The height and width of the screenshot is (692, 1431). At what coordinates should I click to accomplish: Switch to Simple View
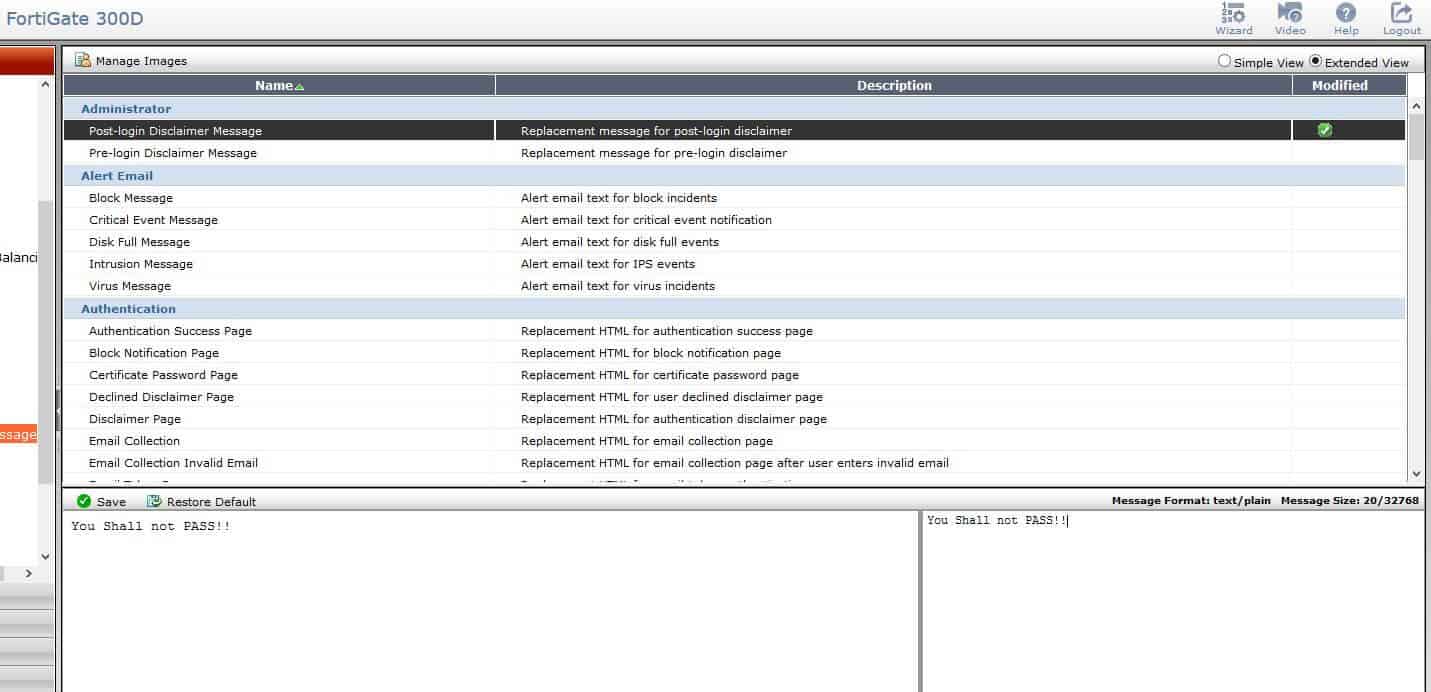tap(1224, 60)
